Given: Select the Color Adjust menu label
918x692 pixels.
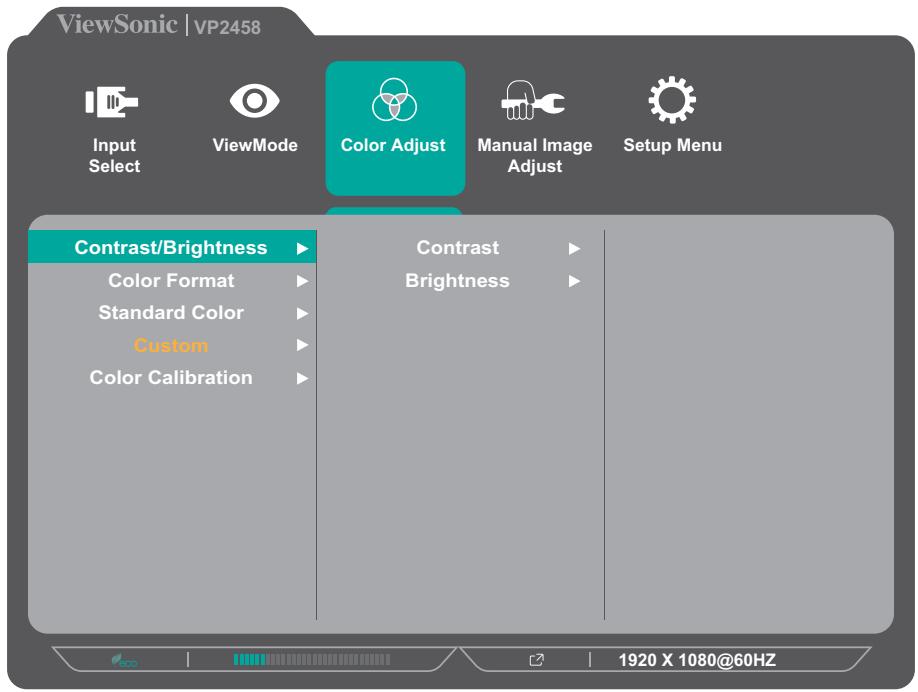Looking at the screenshot, I should click(393, 145).
